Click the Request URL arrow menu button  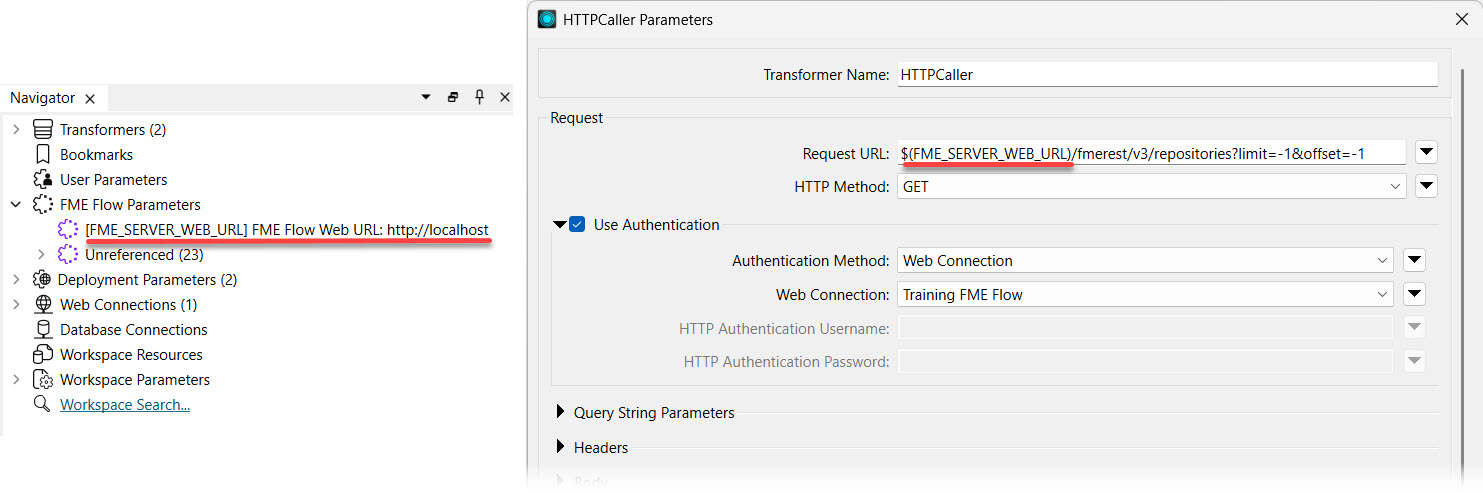[1427, 153]
